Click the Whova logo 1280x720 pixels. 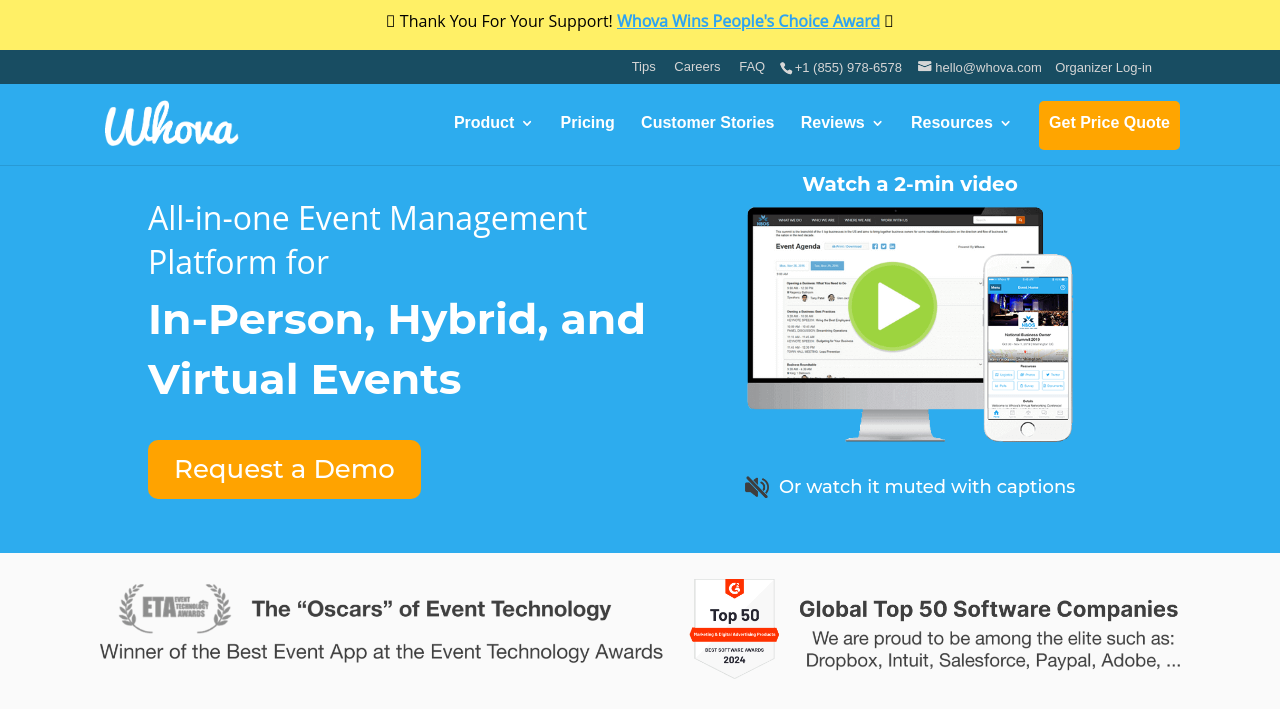(171, 124)
